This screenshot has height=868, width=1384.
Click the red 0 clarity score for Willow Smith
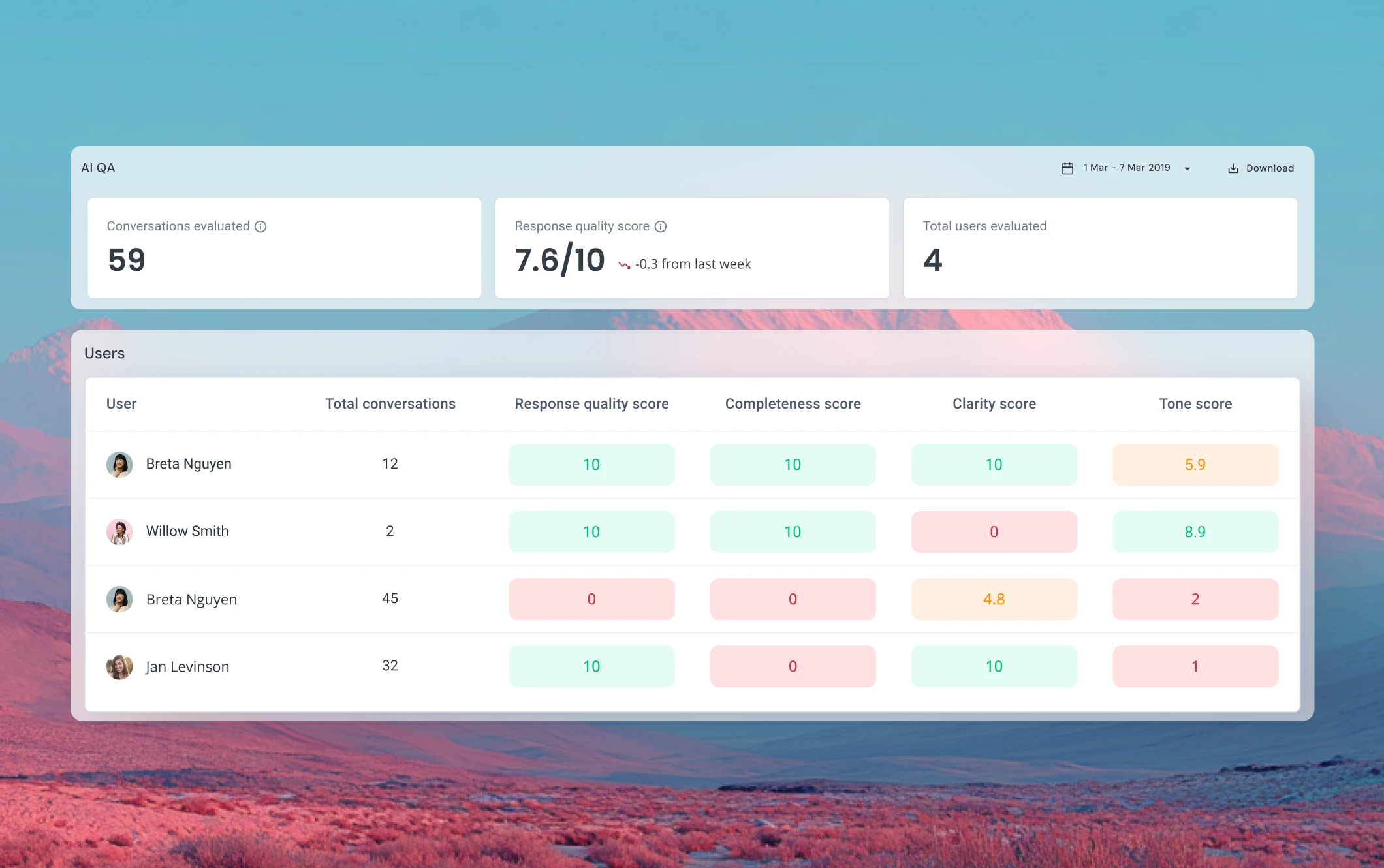tap(994, 532)
